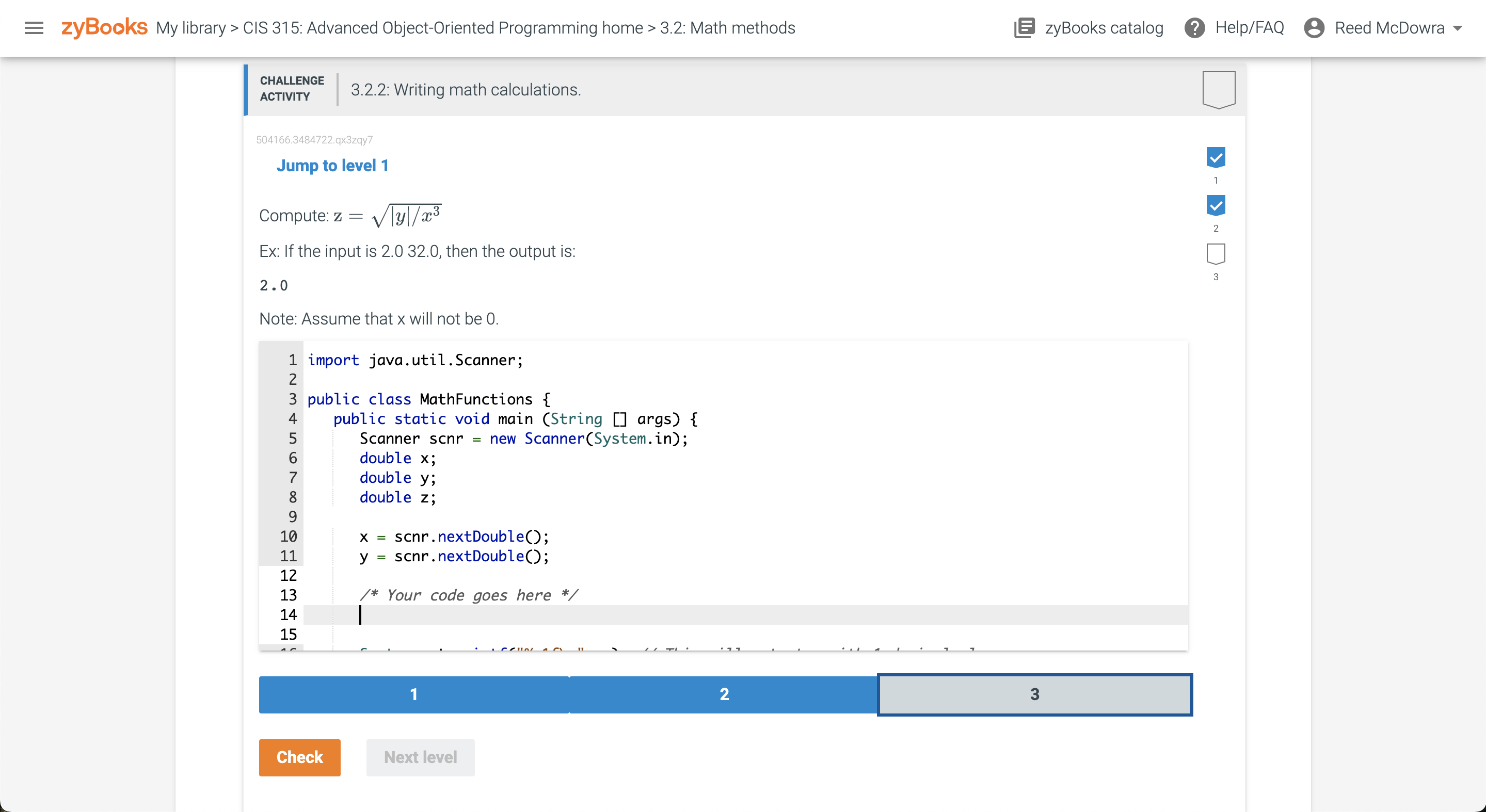The width and height of the screenshot is (1486, 812).
Task: Toggle the level 2 completion checkmark
Action: [1216, 205]
